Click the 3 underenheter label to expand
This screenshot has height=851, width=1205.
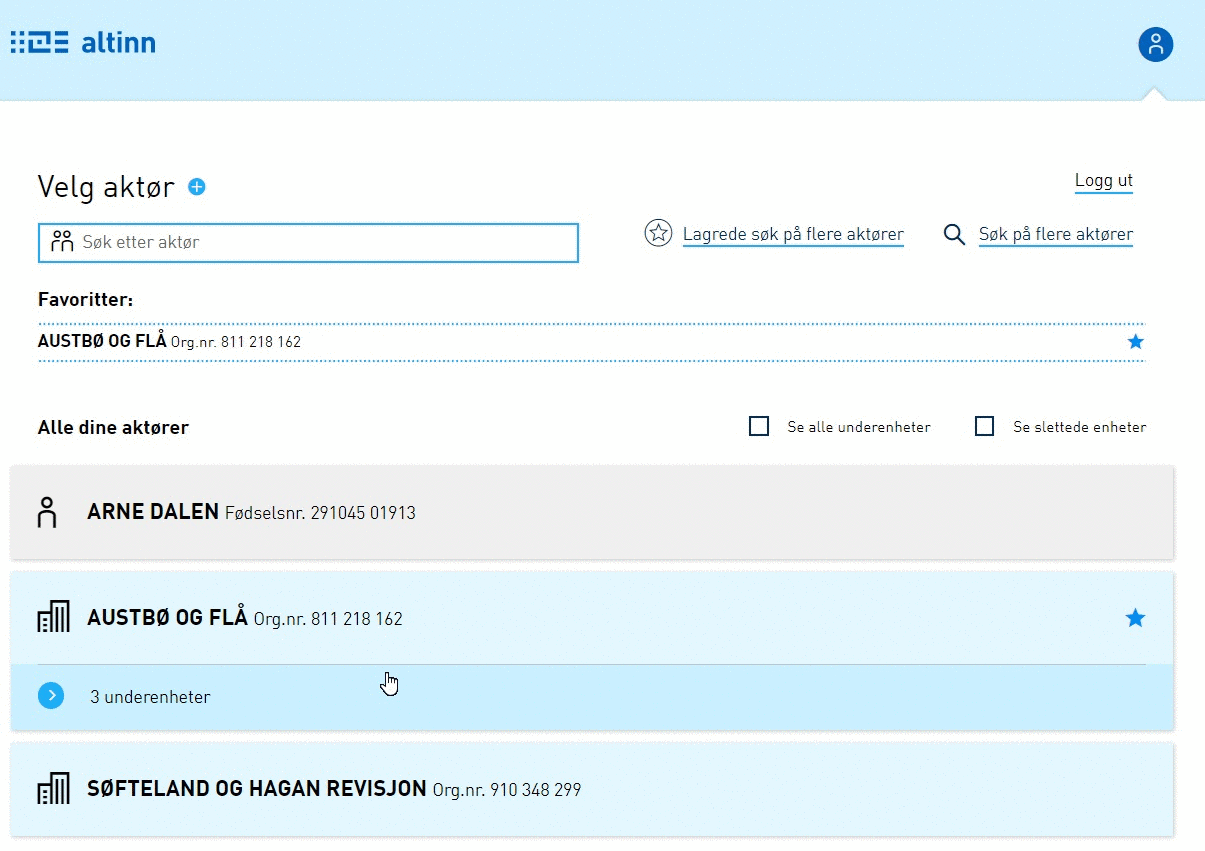pyautogui.click(x=150, y=697)
